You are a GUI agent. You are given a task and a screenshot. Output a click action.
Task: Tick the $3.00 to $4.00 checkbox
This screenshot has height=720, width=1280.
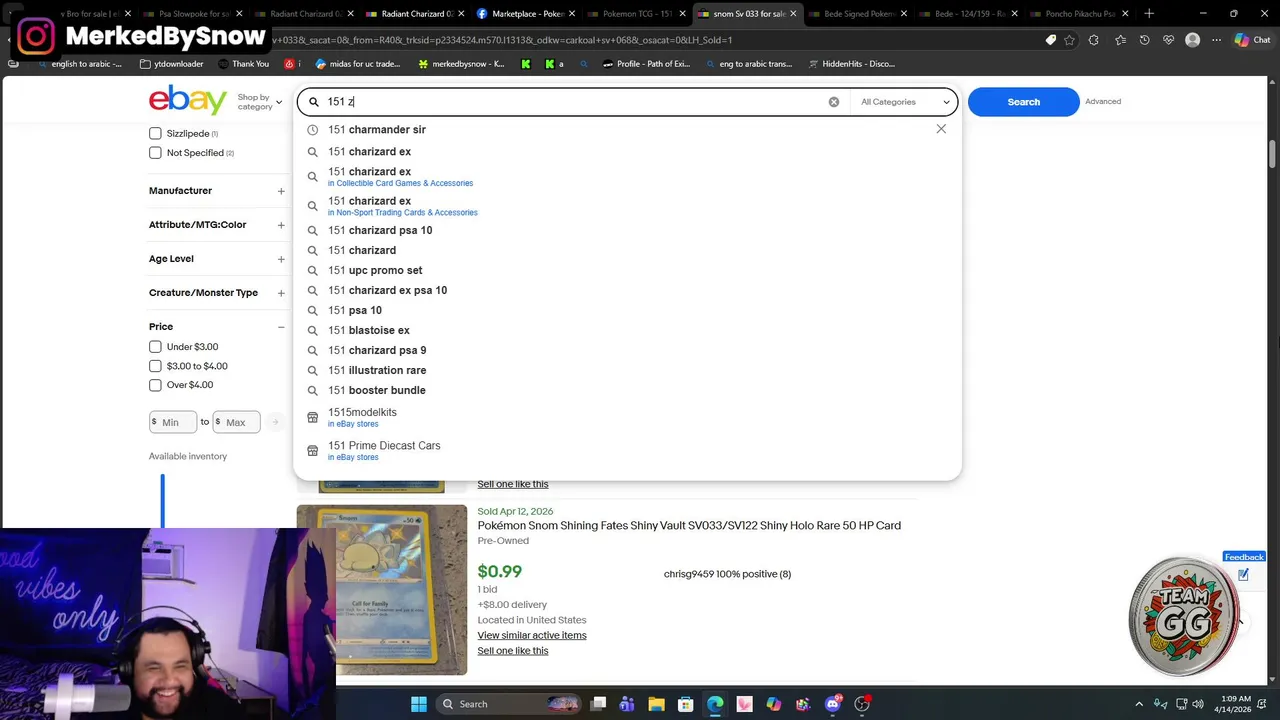click(155, 366)
